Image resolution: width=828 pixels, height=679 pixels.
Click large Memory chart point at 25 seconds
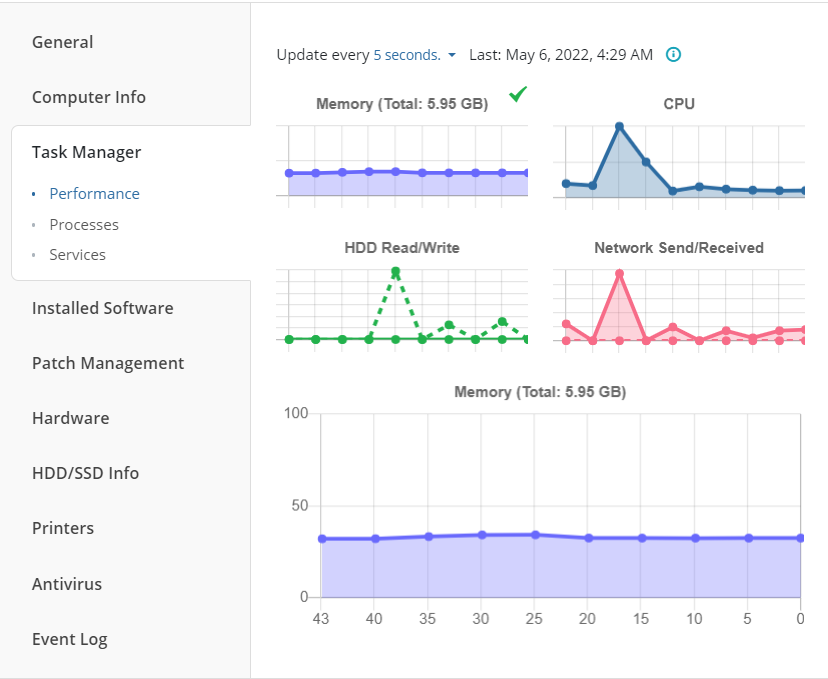tap(535, 535)
